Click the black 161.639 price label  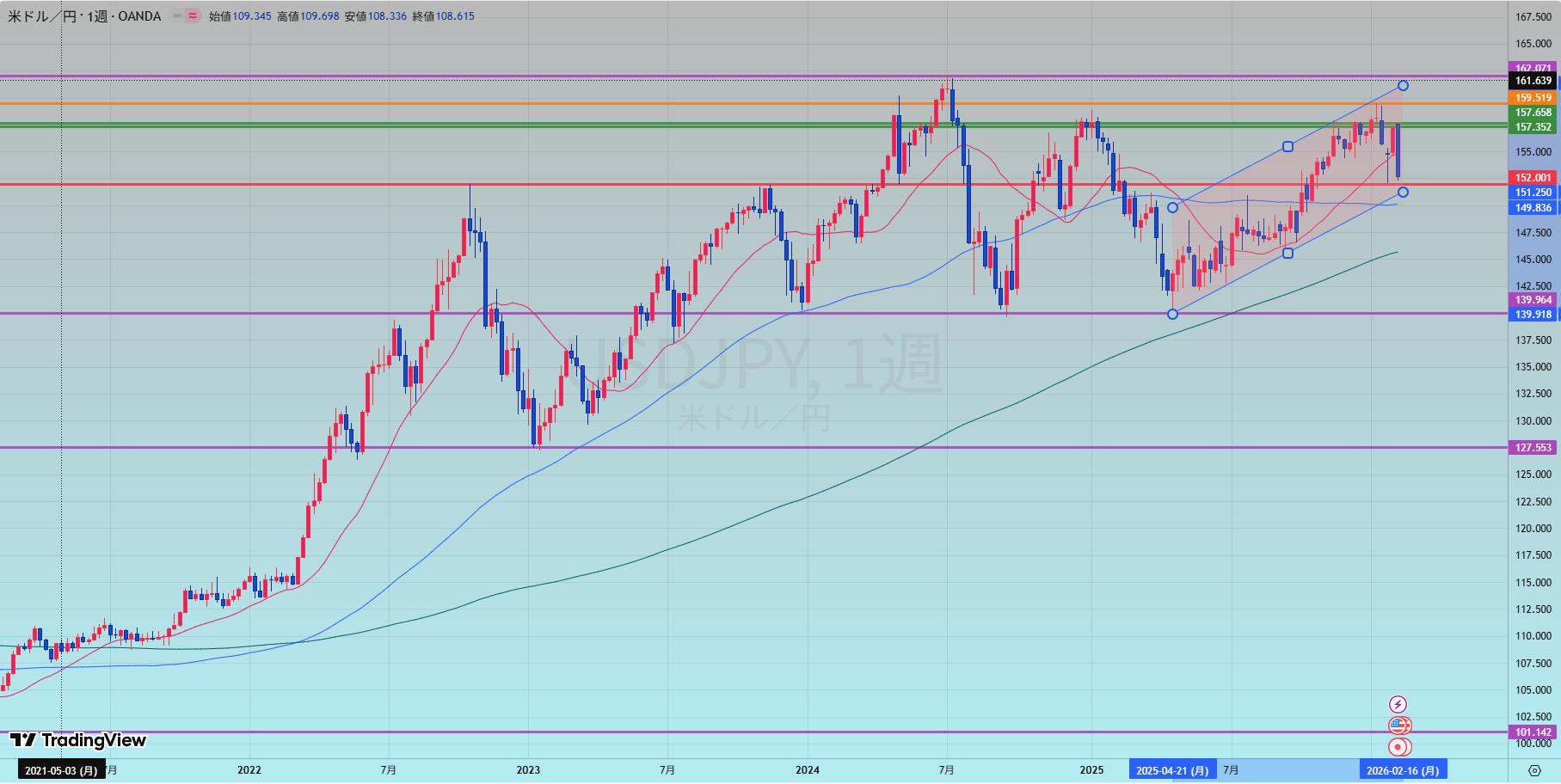[1533, 81]
